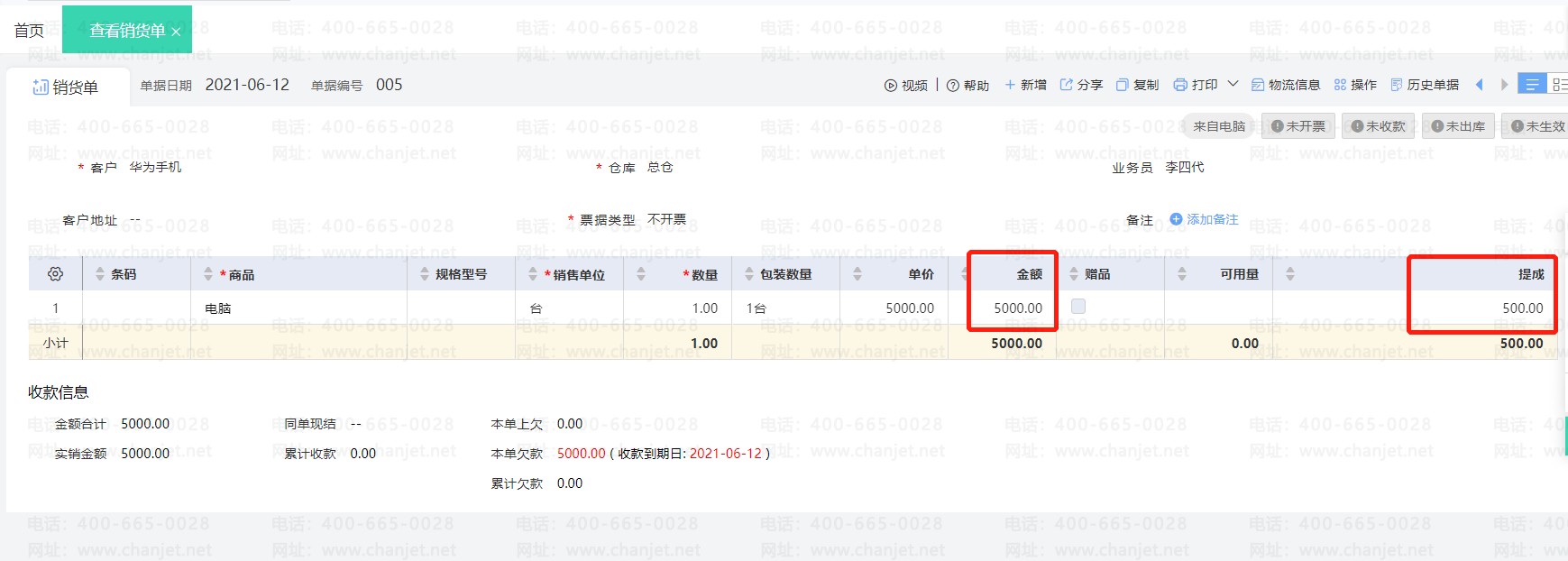
Task: Sort by the 提成 column
Action: click(x=1290, y=273)
